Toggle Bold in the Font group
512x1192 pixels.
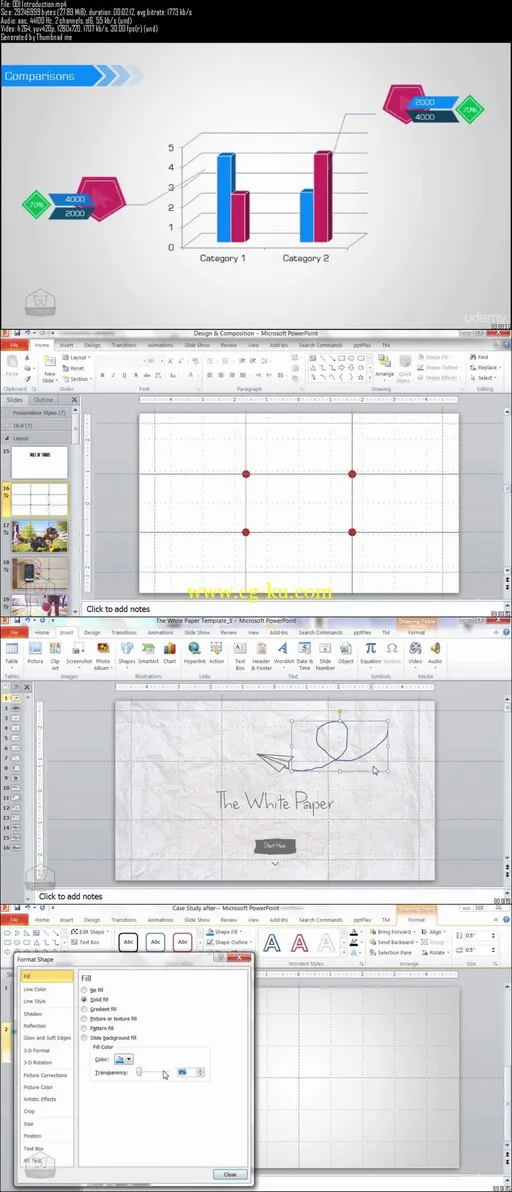tap(102, 375)
